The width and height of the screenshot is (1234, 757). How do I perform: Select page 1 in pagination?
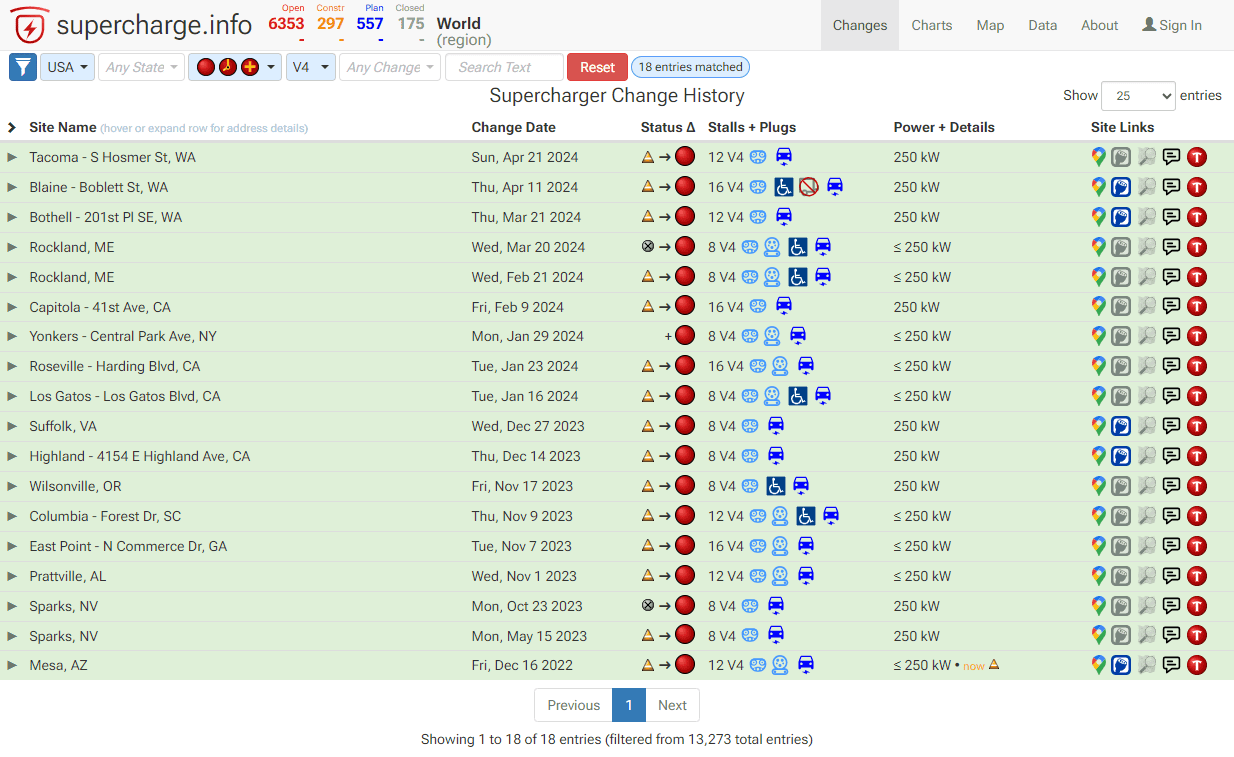click(628, 705)
